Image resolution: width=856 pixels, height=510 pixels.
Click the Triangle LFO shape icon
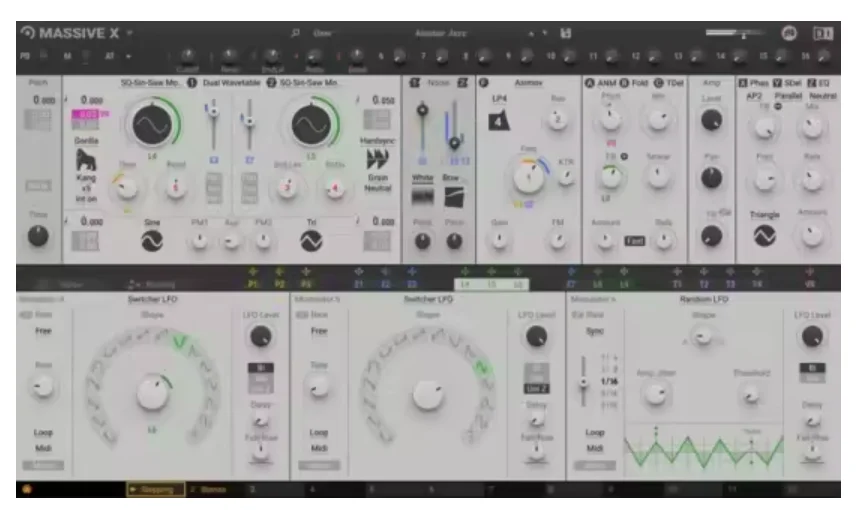pos(764,236)
